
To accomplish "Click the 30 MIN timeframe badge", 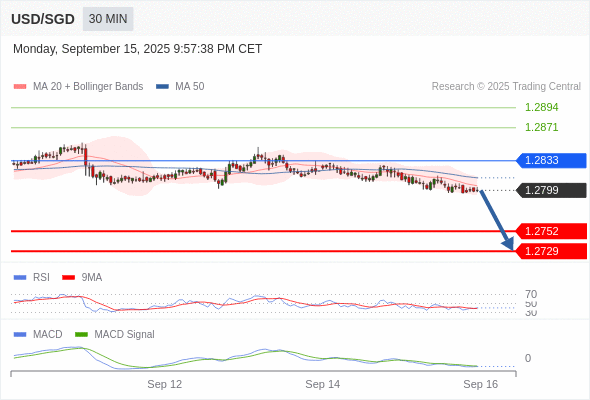I will click(108, 19).
